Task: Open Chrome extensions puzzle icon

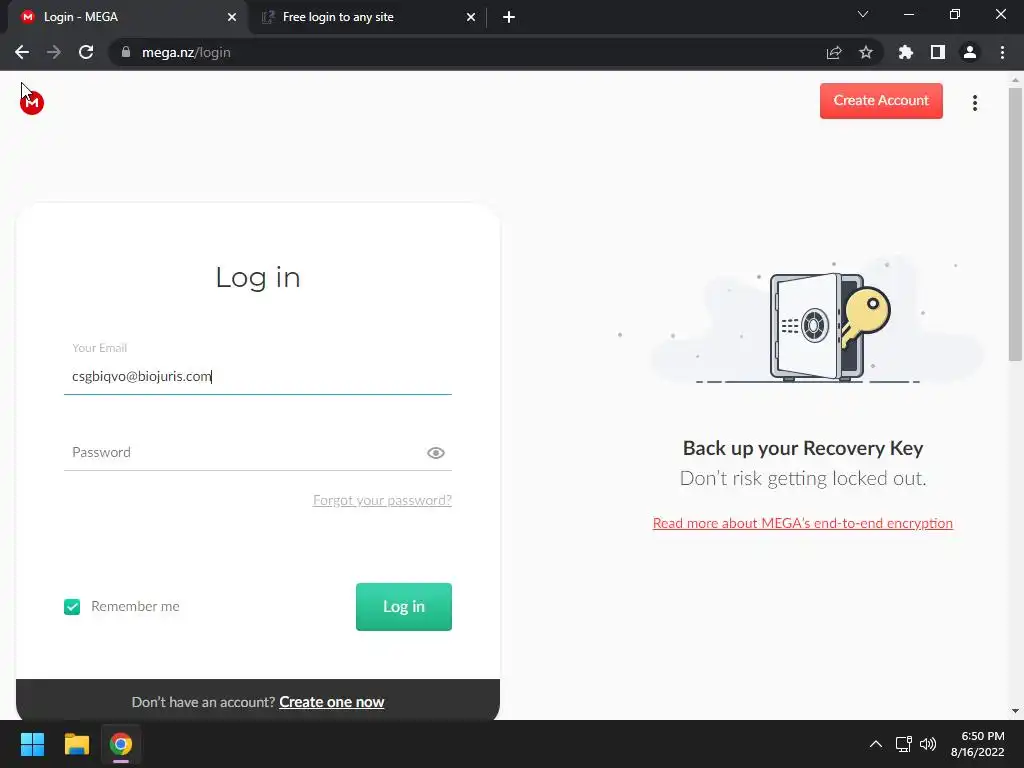Action: click(905, 52)
